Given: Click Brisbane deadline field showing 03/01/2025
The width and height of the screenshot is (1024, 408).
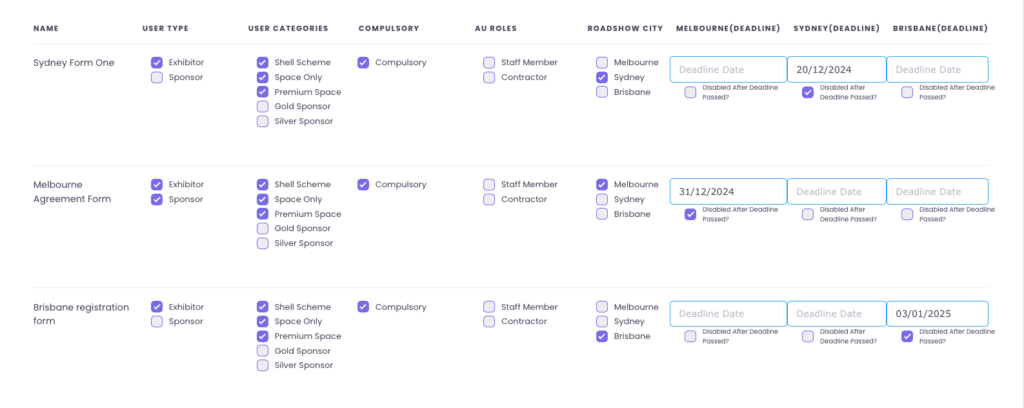Looking at the screenshot, I should [x=937, y=314].
